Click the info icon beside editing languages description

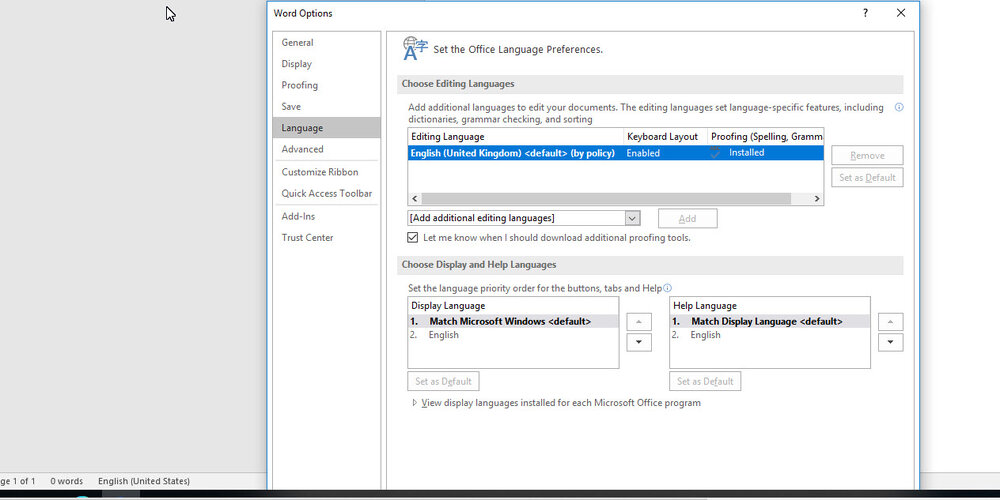(x=899, y=107)
